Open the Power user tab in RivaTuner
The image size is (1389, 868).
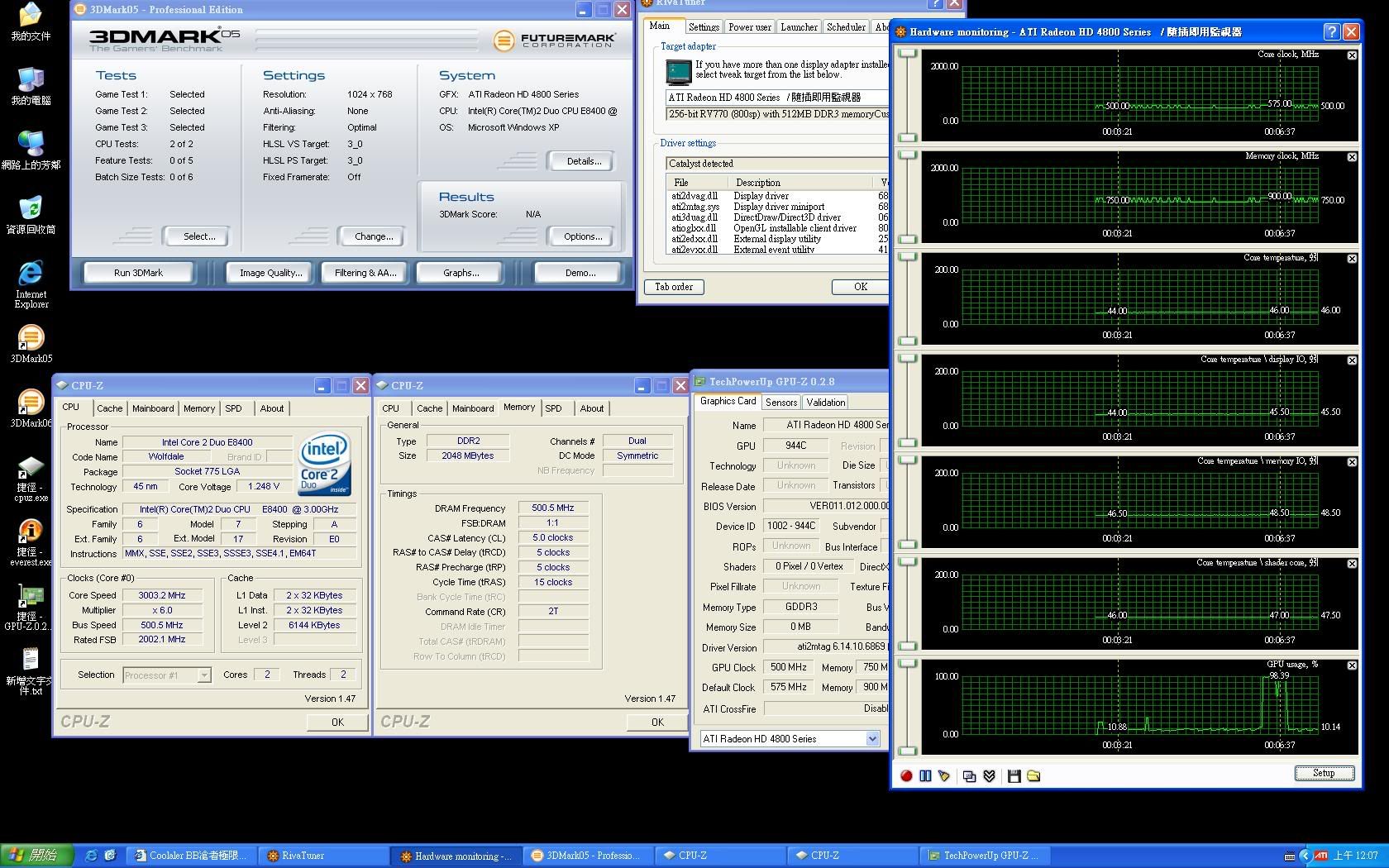750,27
